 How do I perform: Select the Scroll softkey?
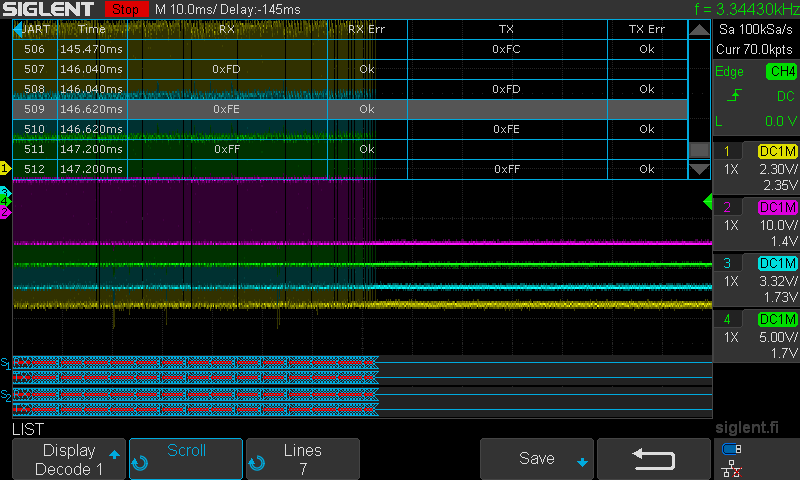pyautogui.click(x=186, y=459)
